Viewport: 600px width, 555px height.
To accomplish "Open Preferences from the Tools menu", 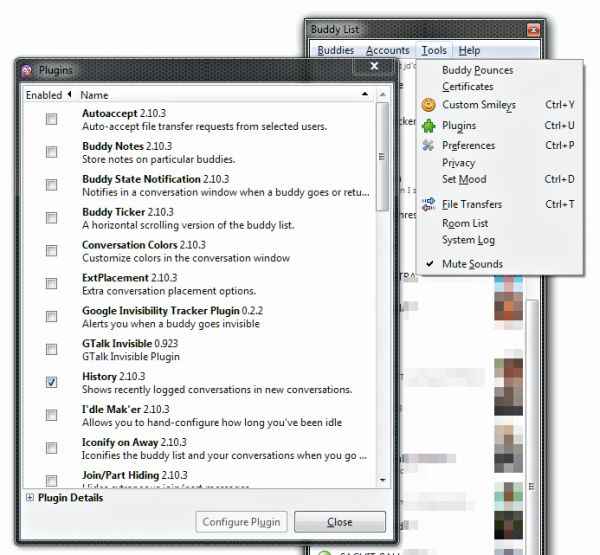I will pyautogui.click(x=500, y=145).
